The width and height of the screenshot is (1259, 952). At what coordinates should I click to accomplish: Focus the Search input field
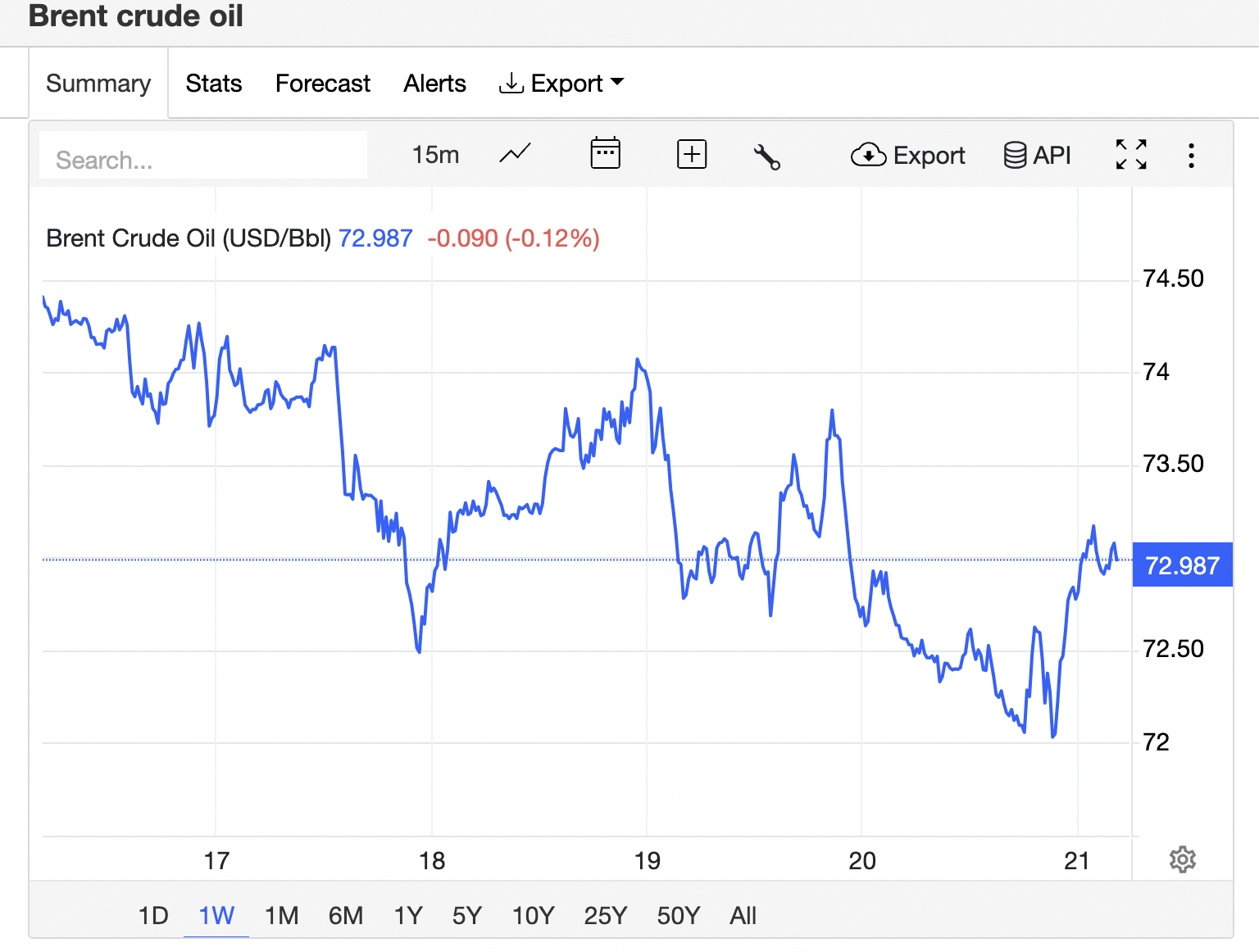pyautogui.click(x=203, y=155)
